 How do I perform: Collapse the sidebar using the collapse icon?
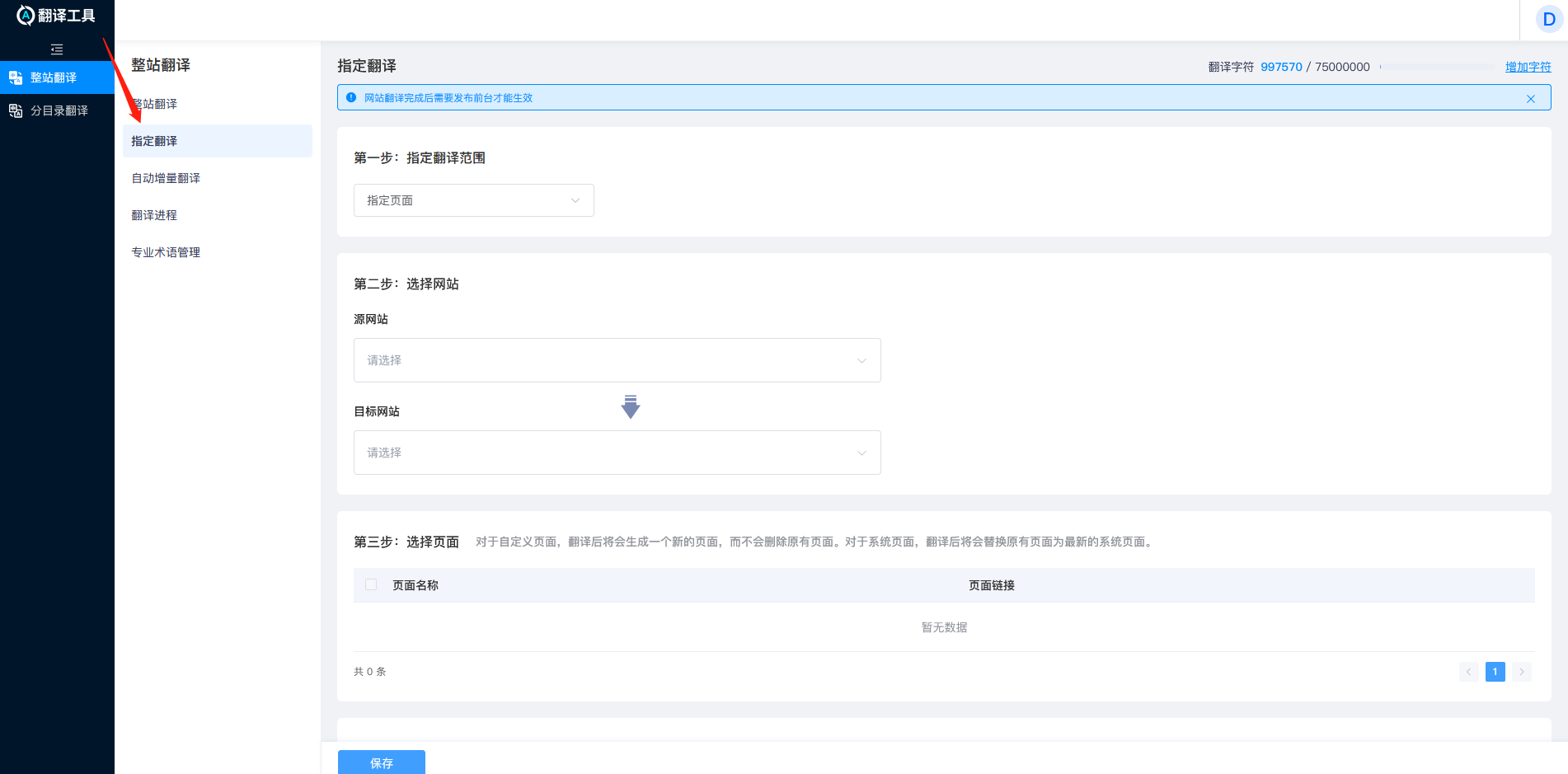pos(56,49)
